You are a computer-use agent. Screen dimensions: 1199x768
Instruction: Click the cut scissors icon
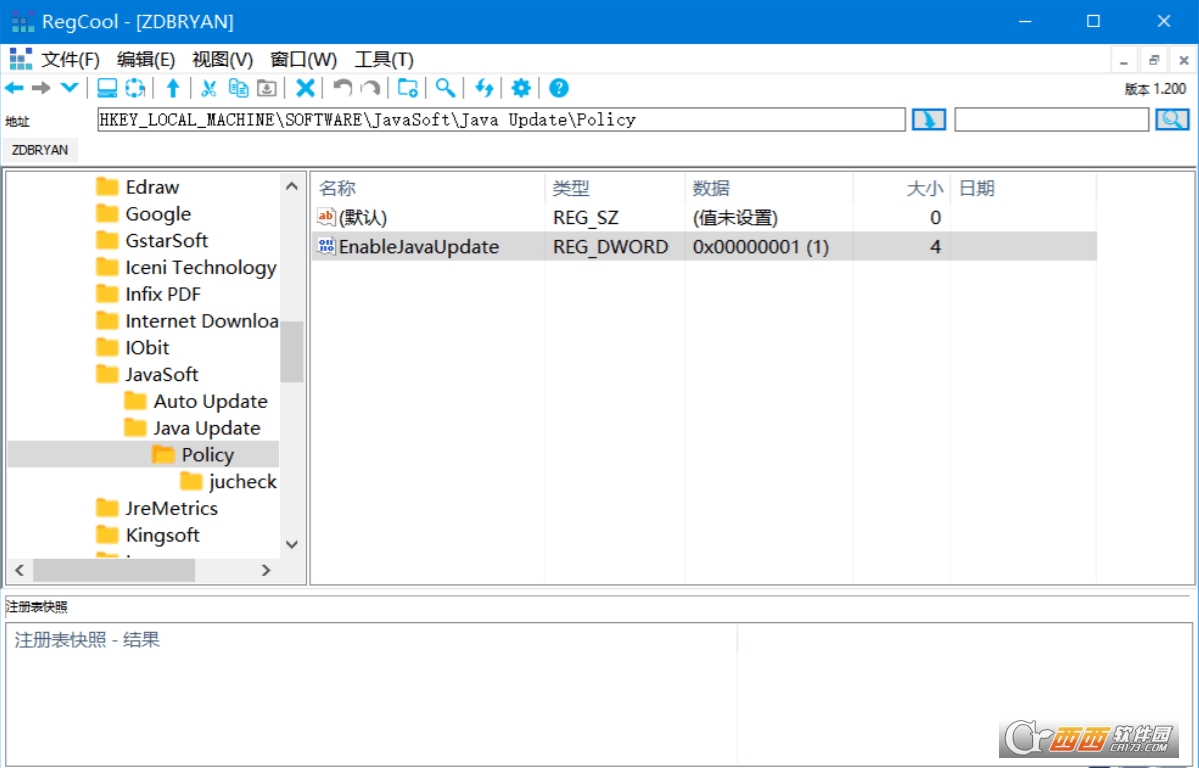point(208,88)
